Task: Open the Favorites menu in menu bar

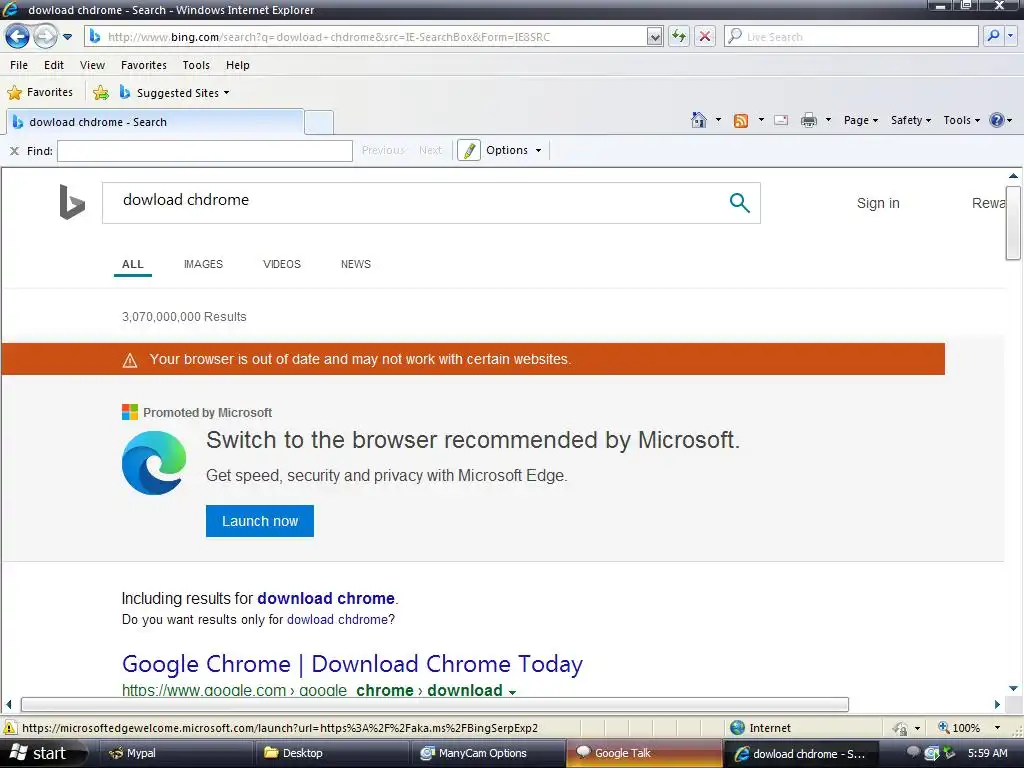Action: click(x=144, y=65)
